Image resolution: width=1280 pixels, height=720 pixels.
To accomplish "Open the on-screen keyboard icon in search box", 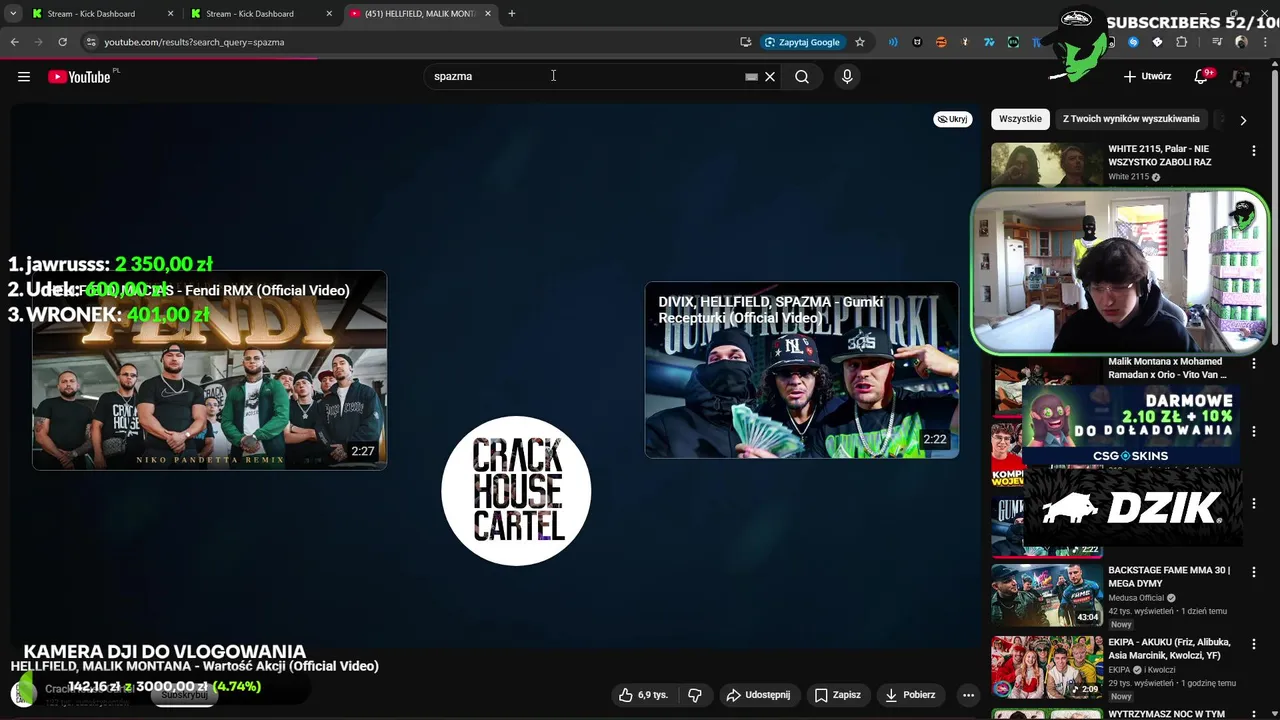I will 751,76.
